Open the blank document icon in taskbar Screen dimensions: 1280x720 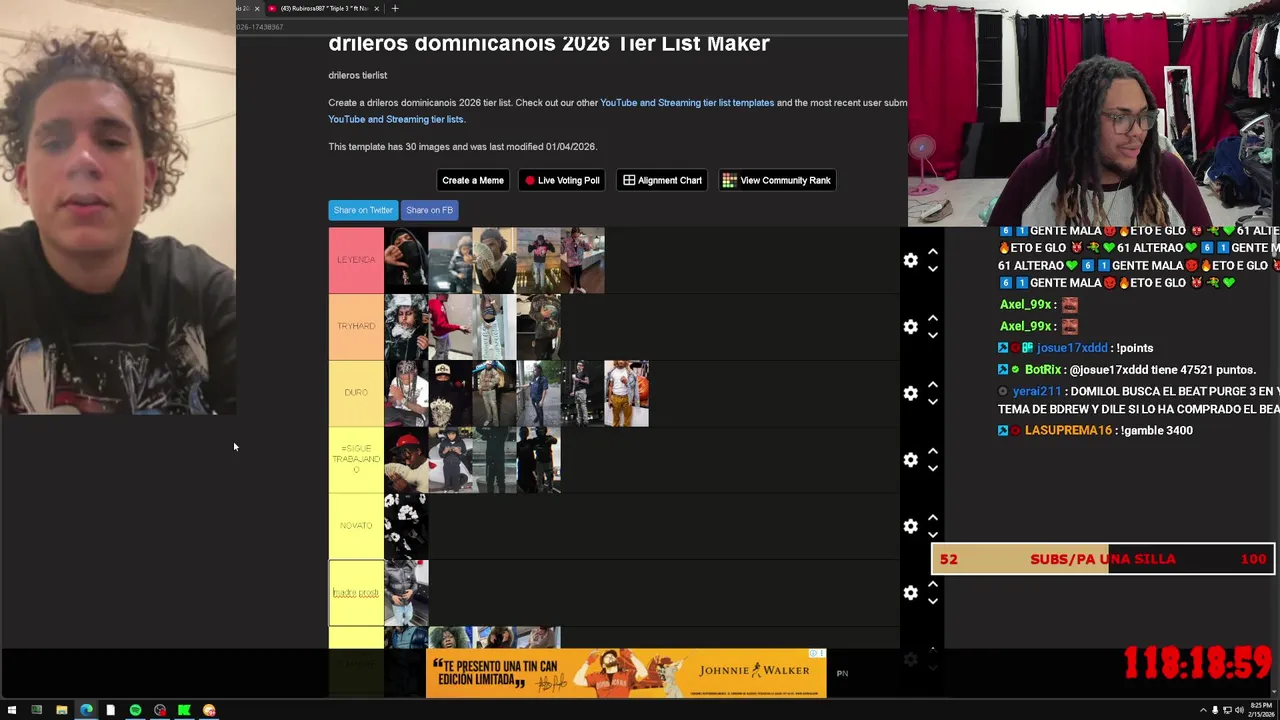(110, 710)
